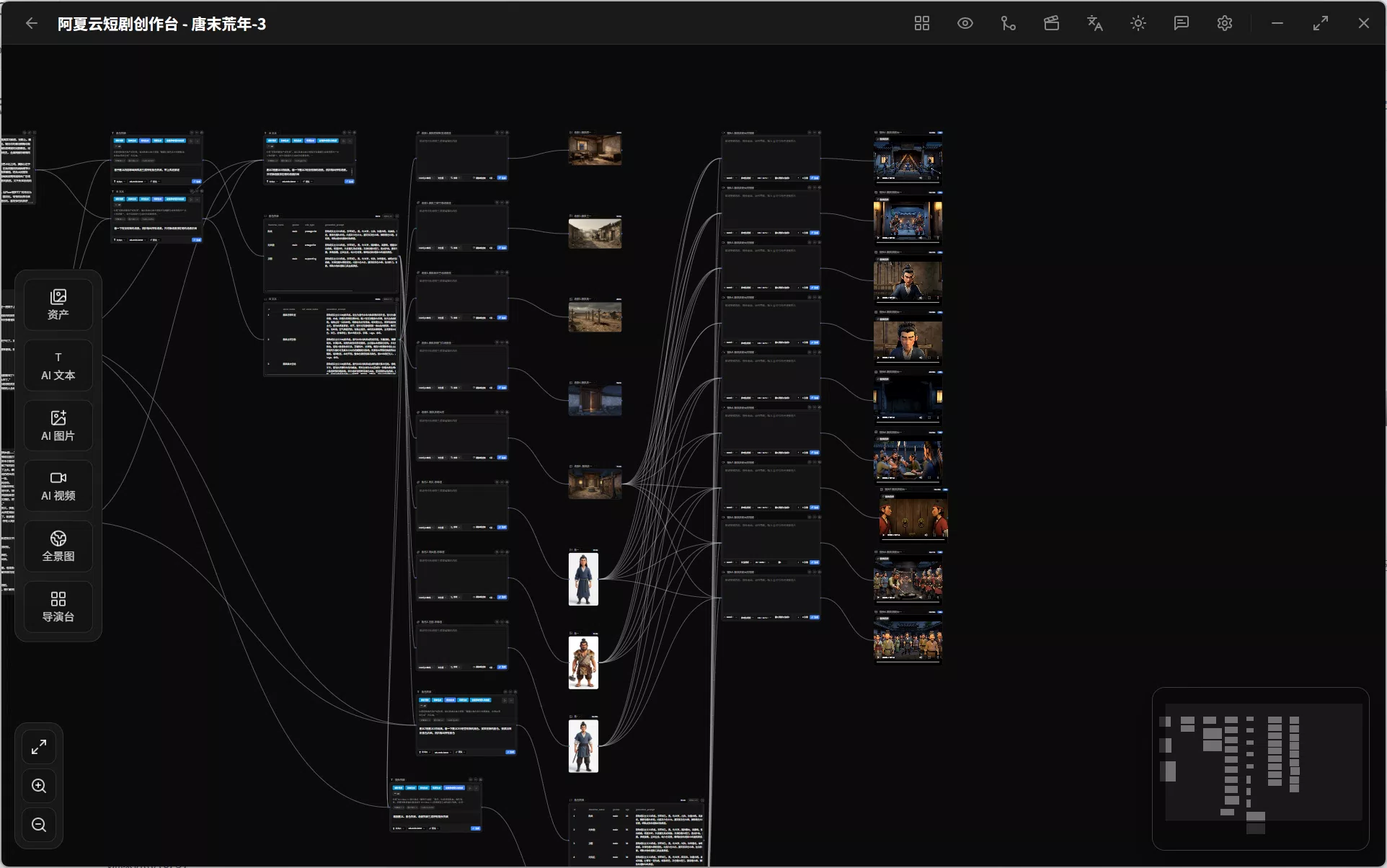Select the 全景图 tool
The image size is (1387, 868).
(58, 546)
